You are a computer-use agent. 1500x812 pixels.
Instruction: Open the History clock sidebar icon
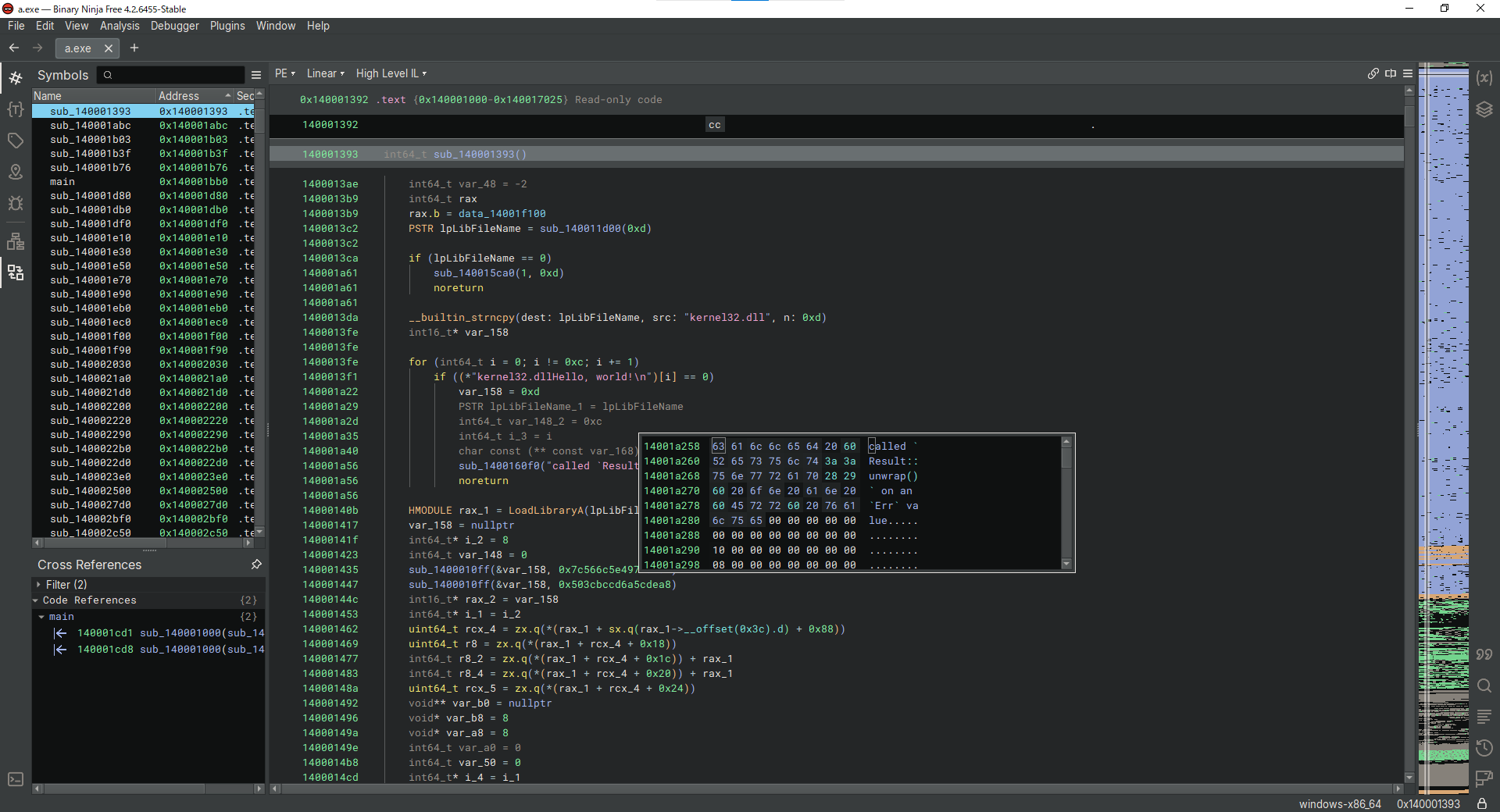click(1484, 748)
